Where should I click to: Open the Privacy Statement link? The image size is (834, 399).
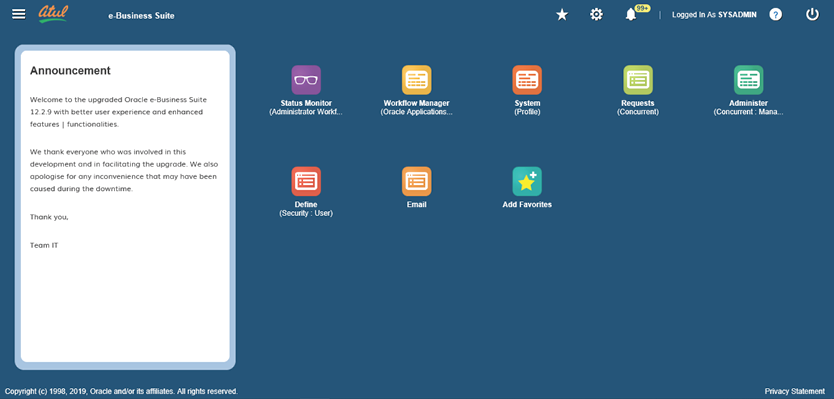pos(795,391)
